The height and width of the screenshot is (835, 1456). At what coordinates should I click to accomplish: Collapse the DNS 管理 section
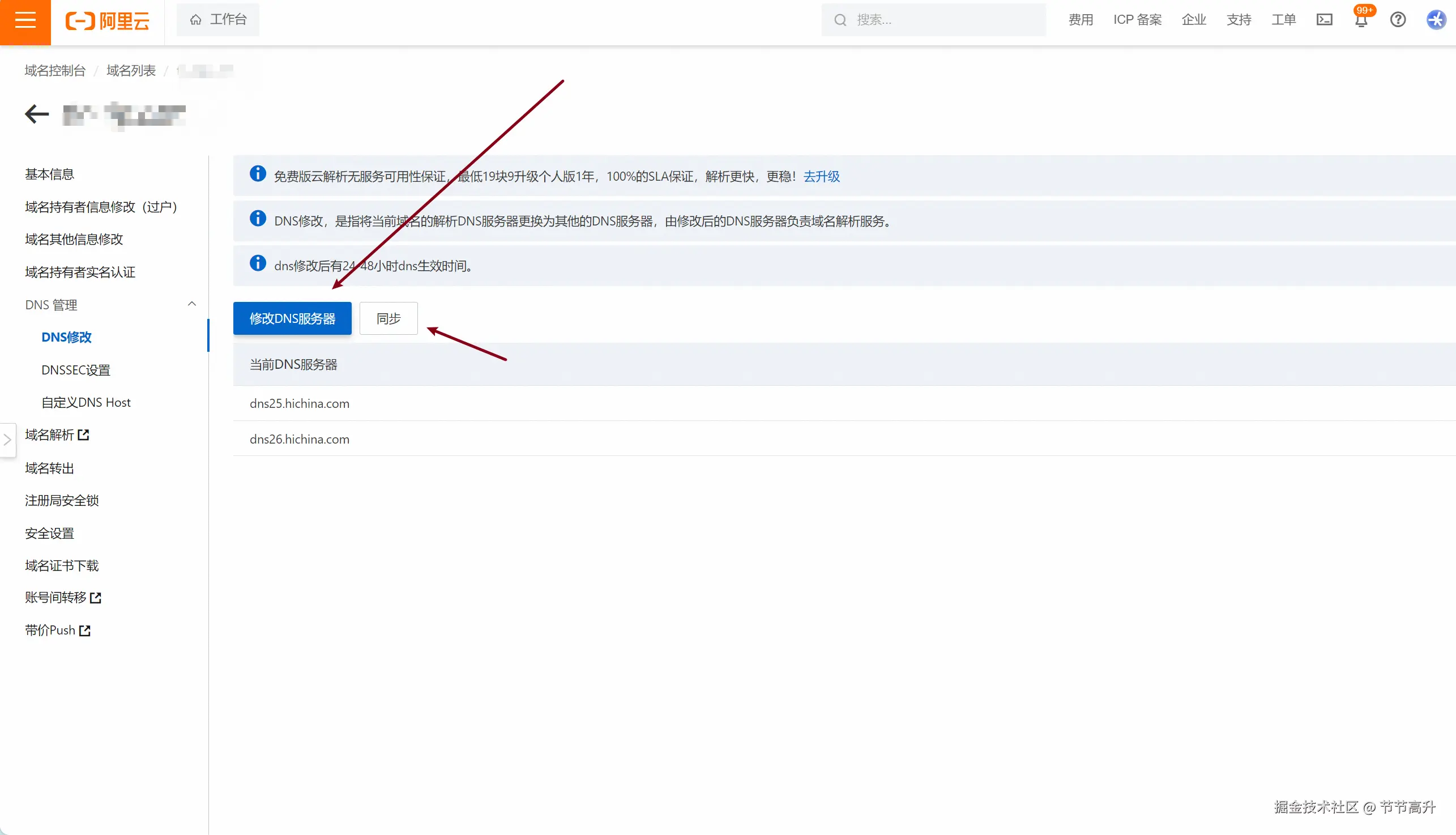tap(192, 304)
